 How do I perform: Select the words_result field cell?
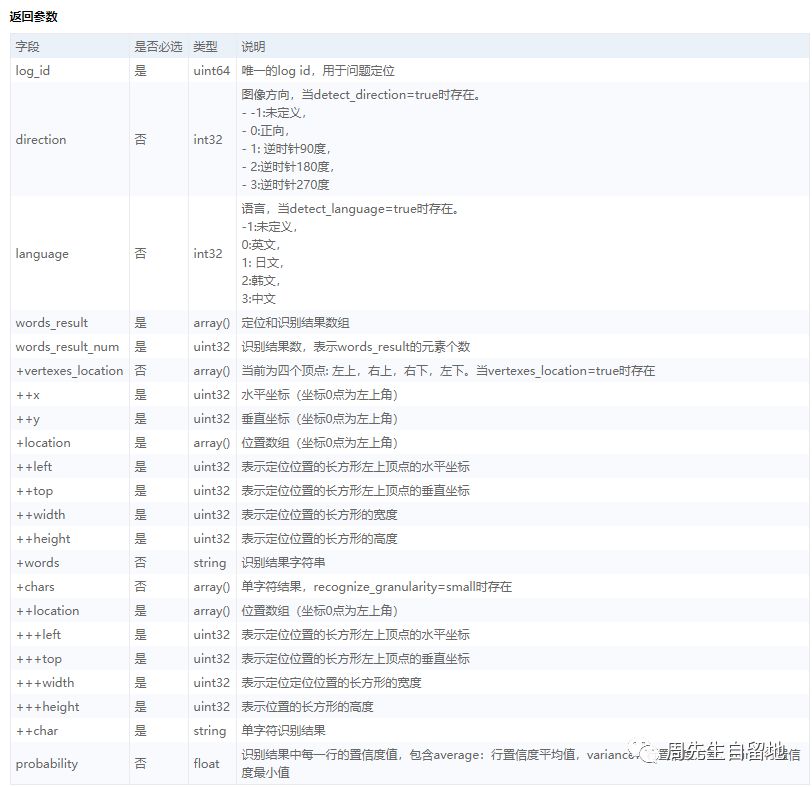(52, 323)
